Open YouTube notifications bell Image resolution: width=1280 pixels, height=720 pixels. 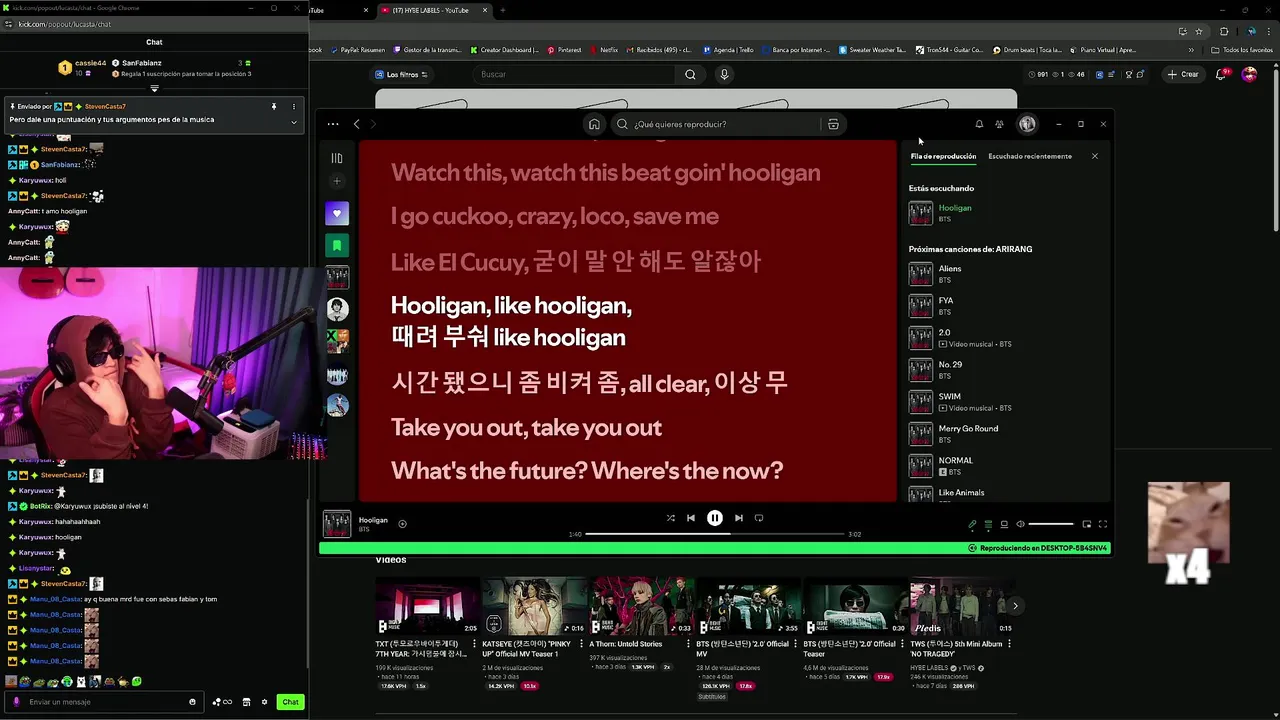[x=1223, y=74]
